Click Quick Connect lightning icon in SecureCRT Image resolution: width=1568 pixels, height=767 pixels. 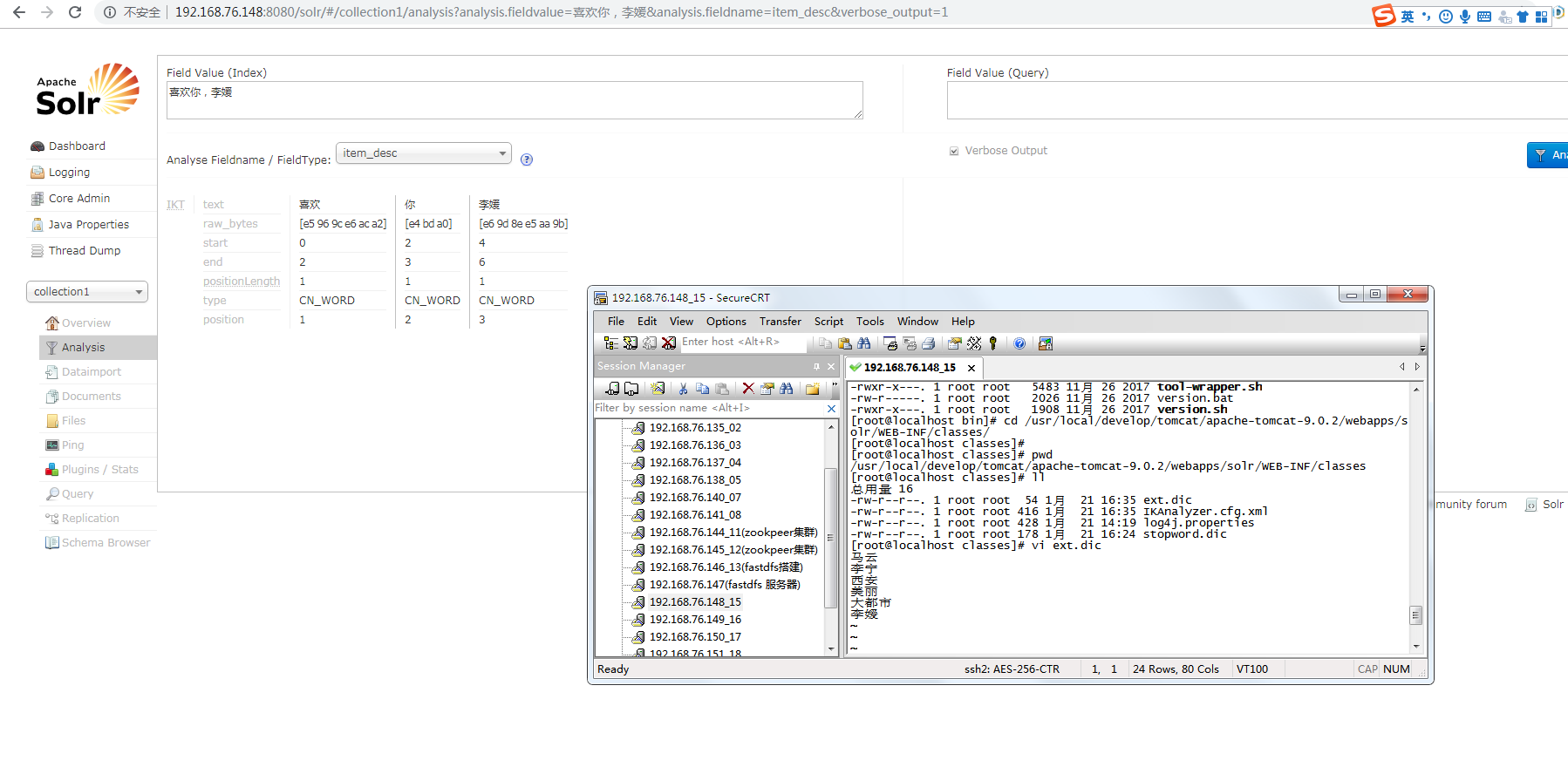[631, 343]
